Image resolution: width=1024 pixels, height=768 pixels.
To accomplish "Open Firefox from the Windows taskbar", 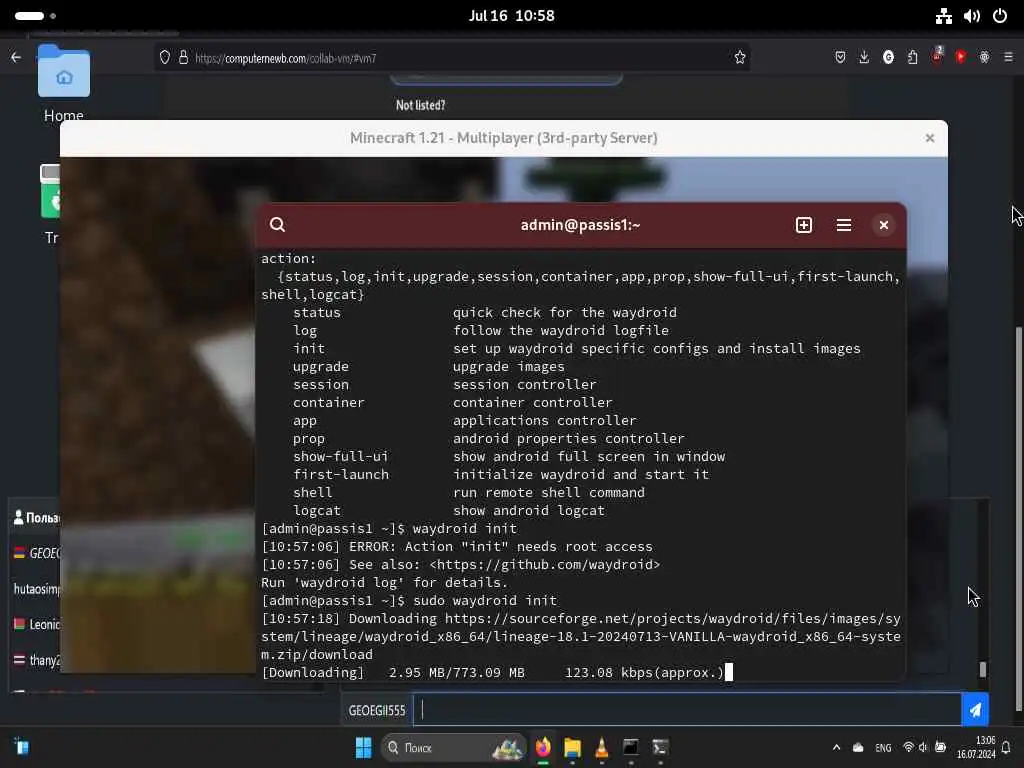I will point(543,747).
